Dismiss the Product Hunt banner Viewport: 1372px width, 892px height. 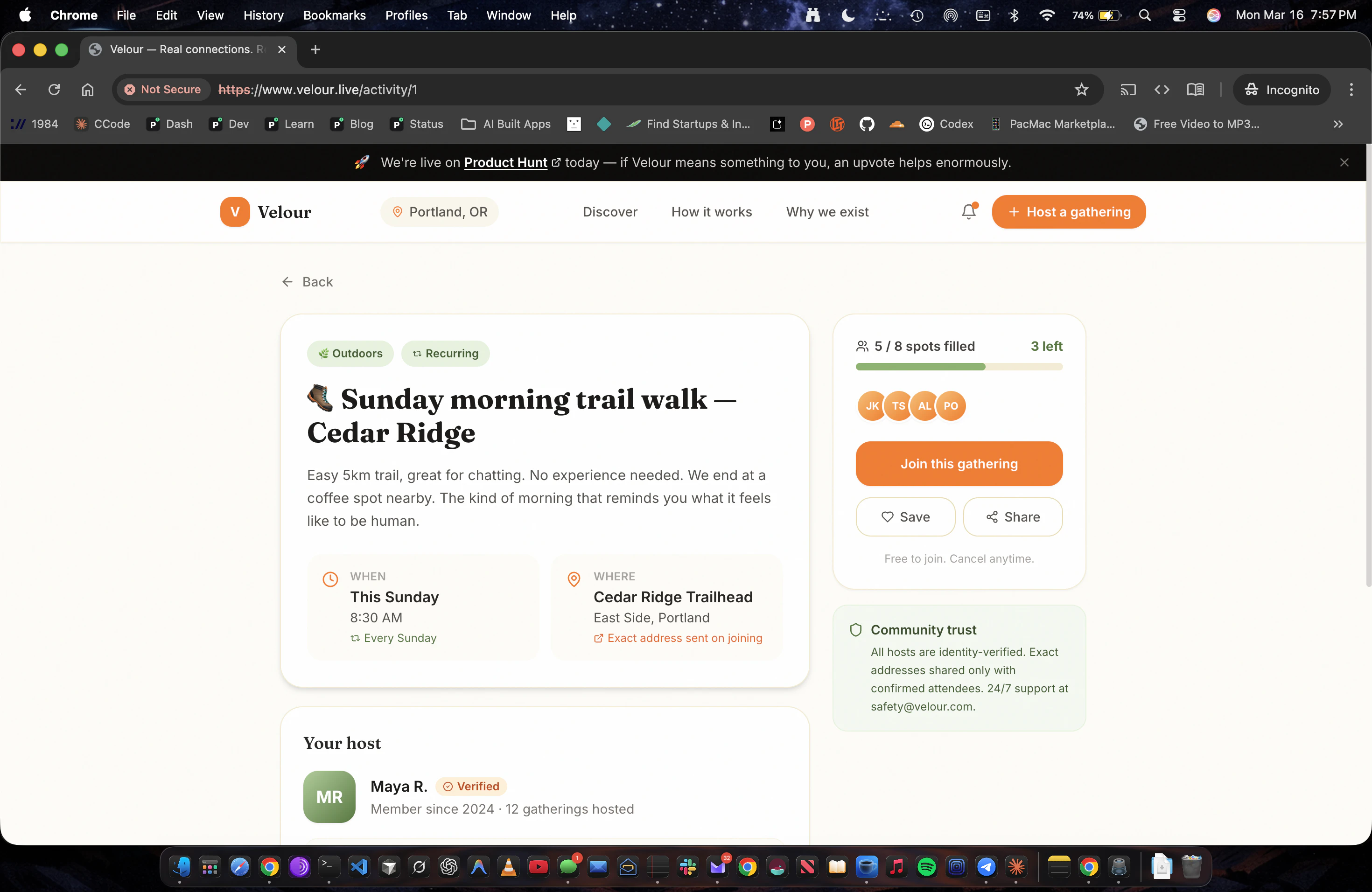coord(1344,163)
